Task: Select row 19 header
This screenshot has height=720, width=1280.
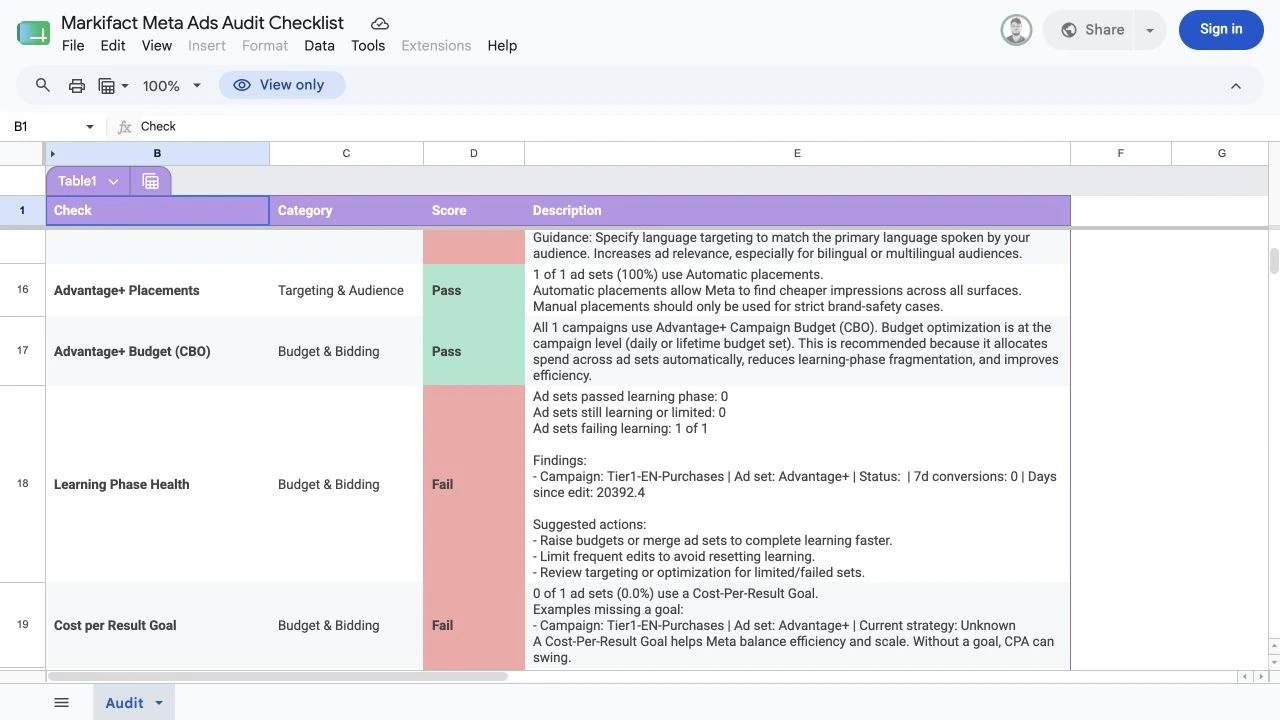Action: (22, 625)
